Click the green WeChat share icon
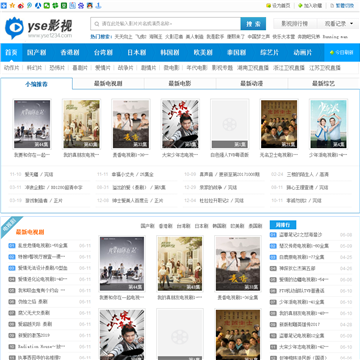360x360 pixels. click(x=47, y=6)
